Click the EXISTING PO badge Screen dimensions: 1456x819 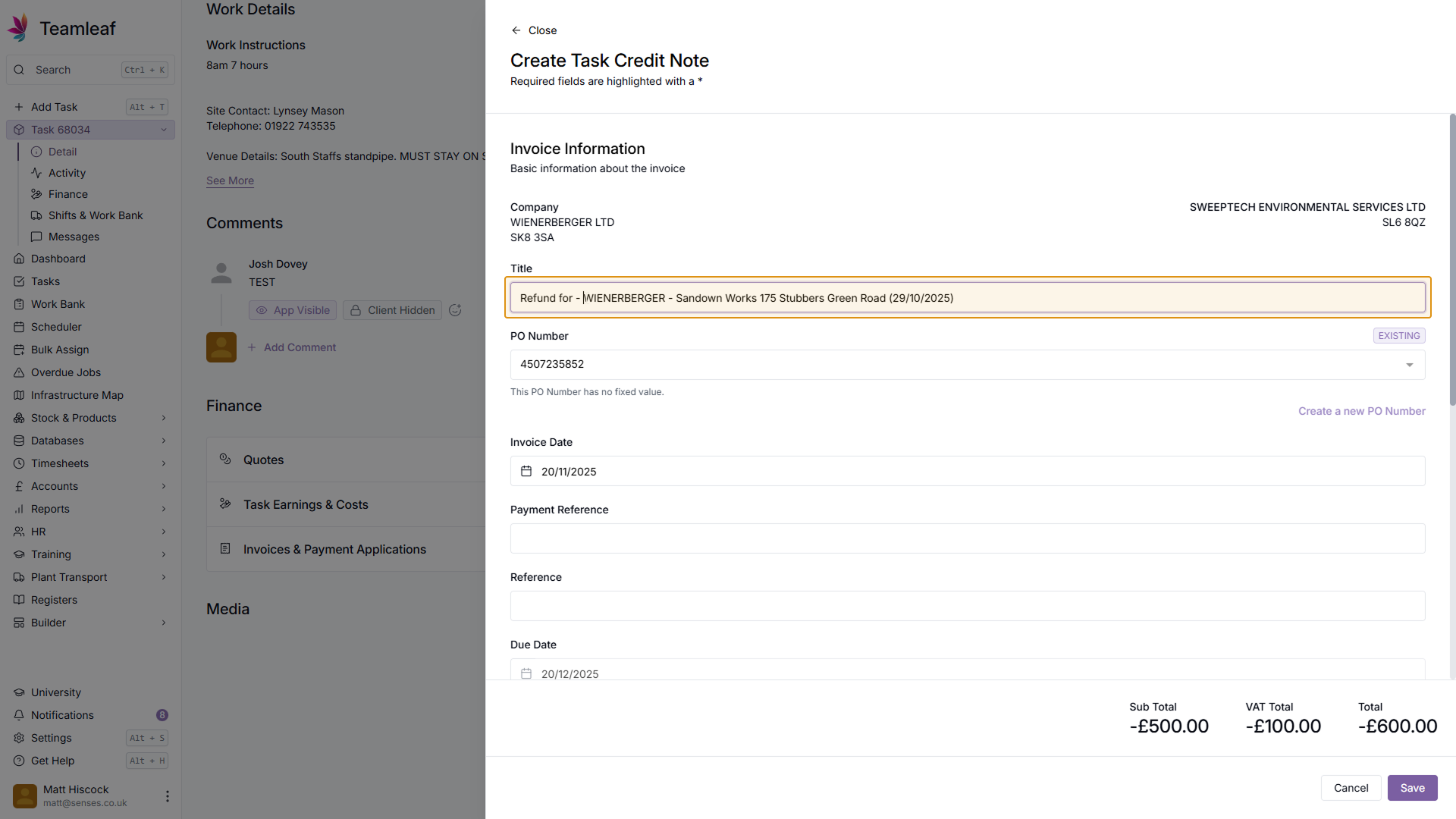point(1398,336)
